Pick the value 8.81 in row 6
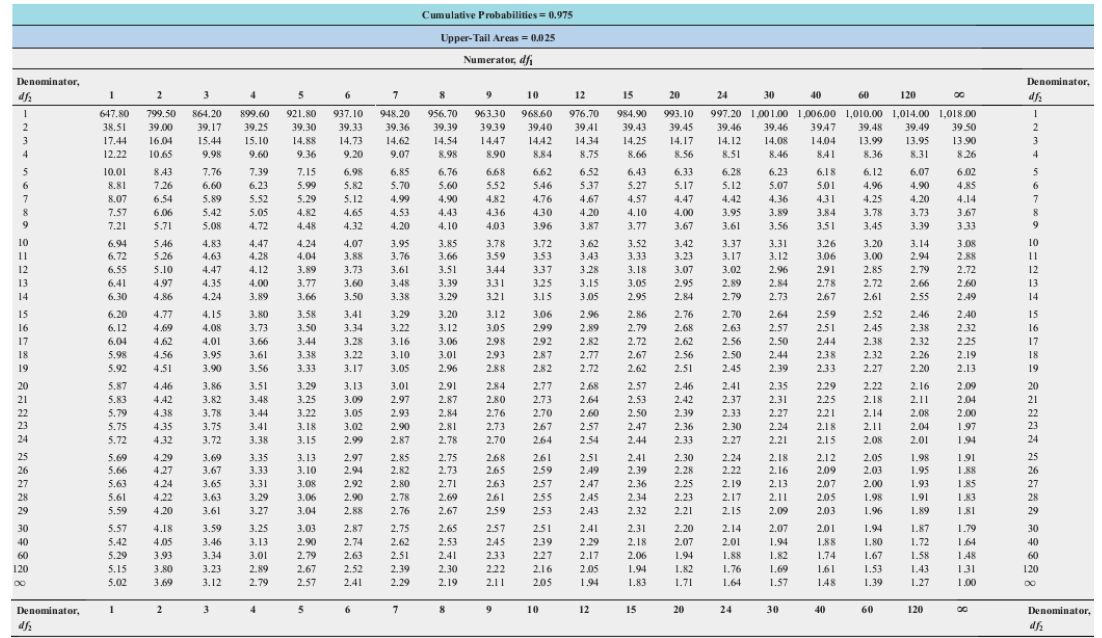 click(117, 185)
